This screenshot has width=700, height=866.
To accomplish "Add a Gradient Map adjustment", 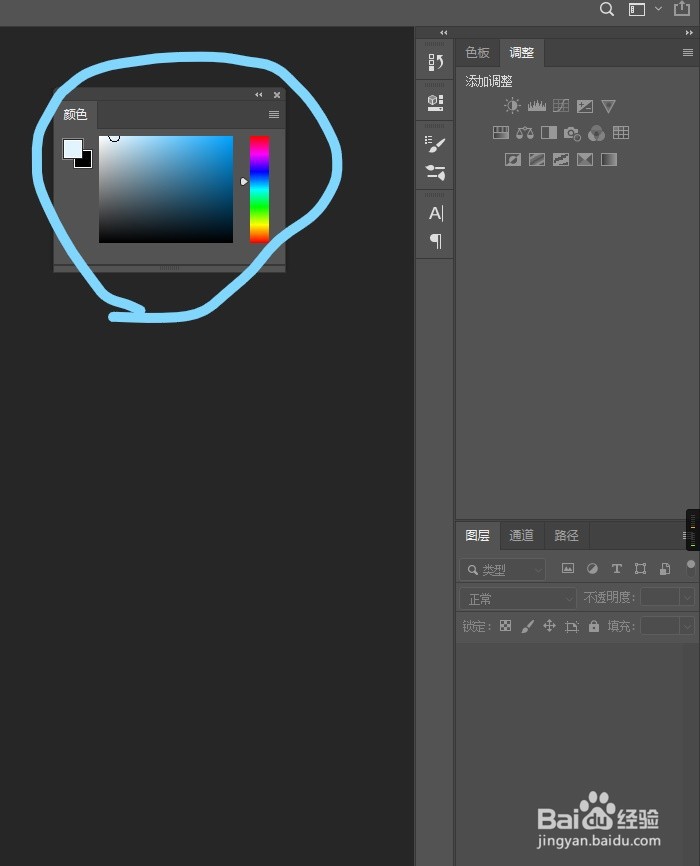I will click(609, 160).
